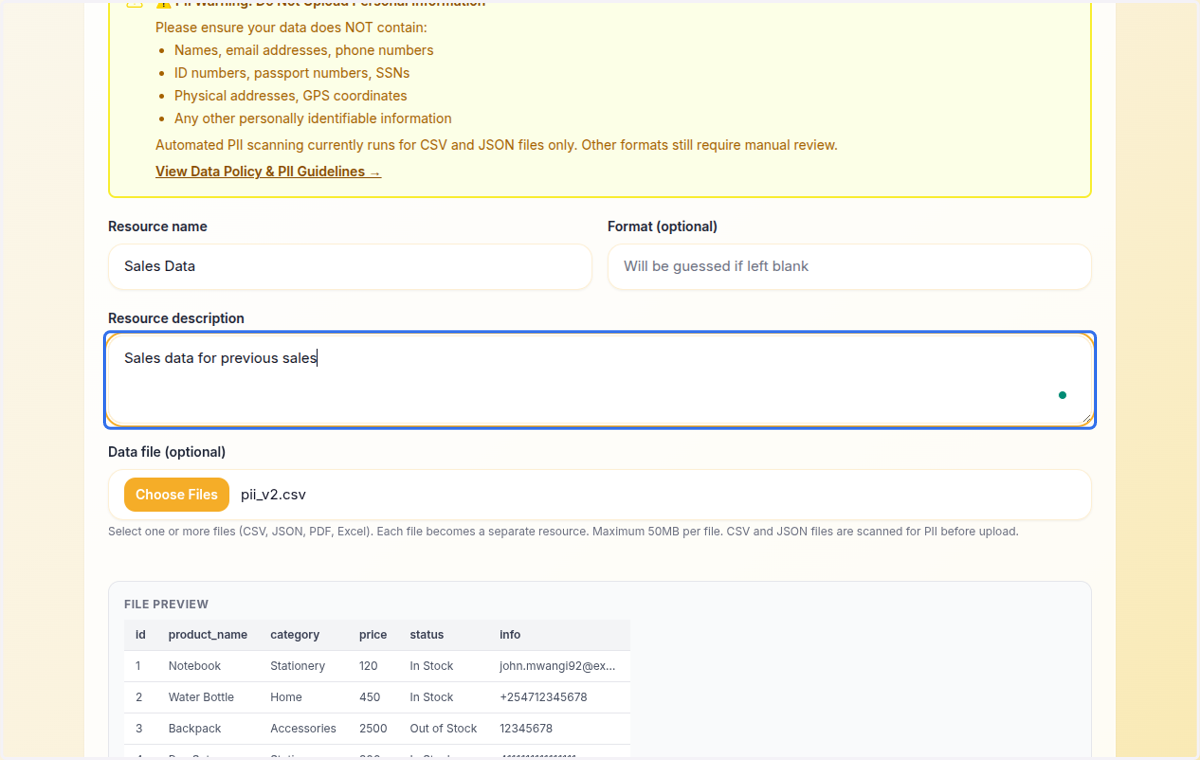Click the Out of Stock status cell

[x=444, y=729]
